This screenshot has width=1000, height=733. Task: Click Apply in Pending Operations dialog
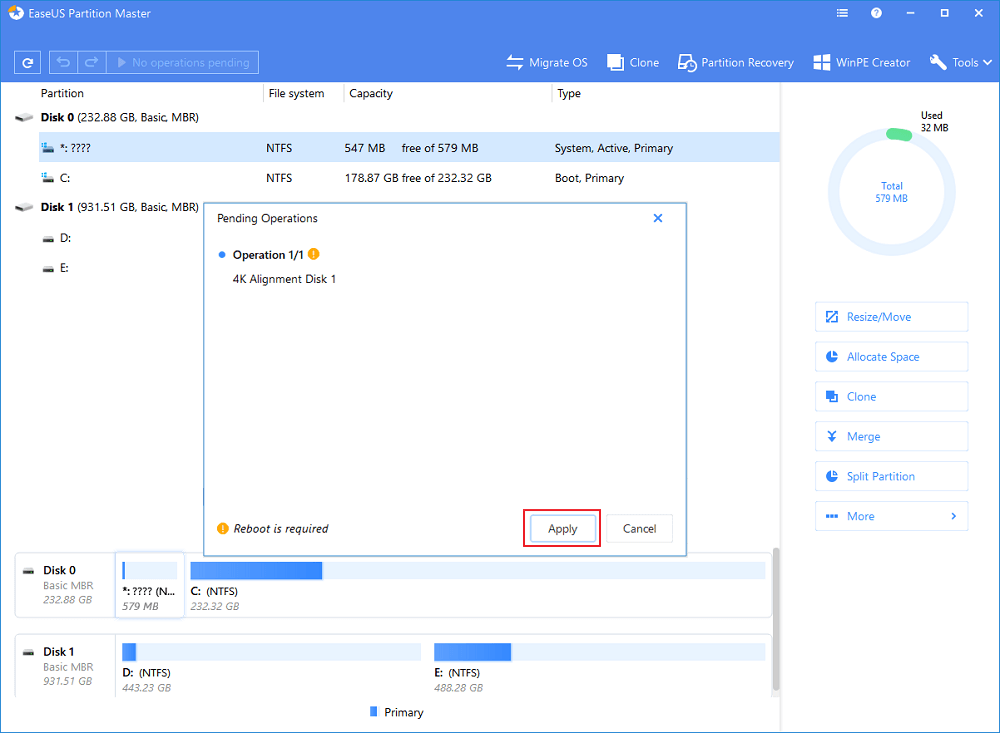(x=562, y=529)
